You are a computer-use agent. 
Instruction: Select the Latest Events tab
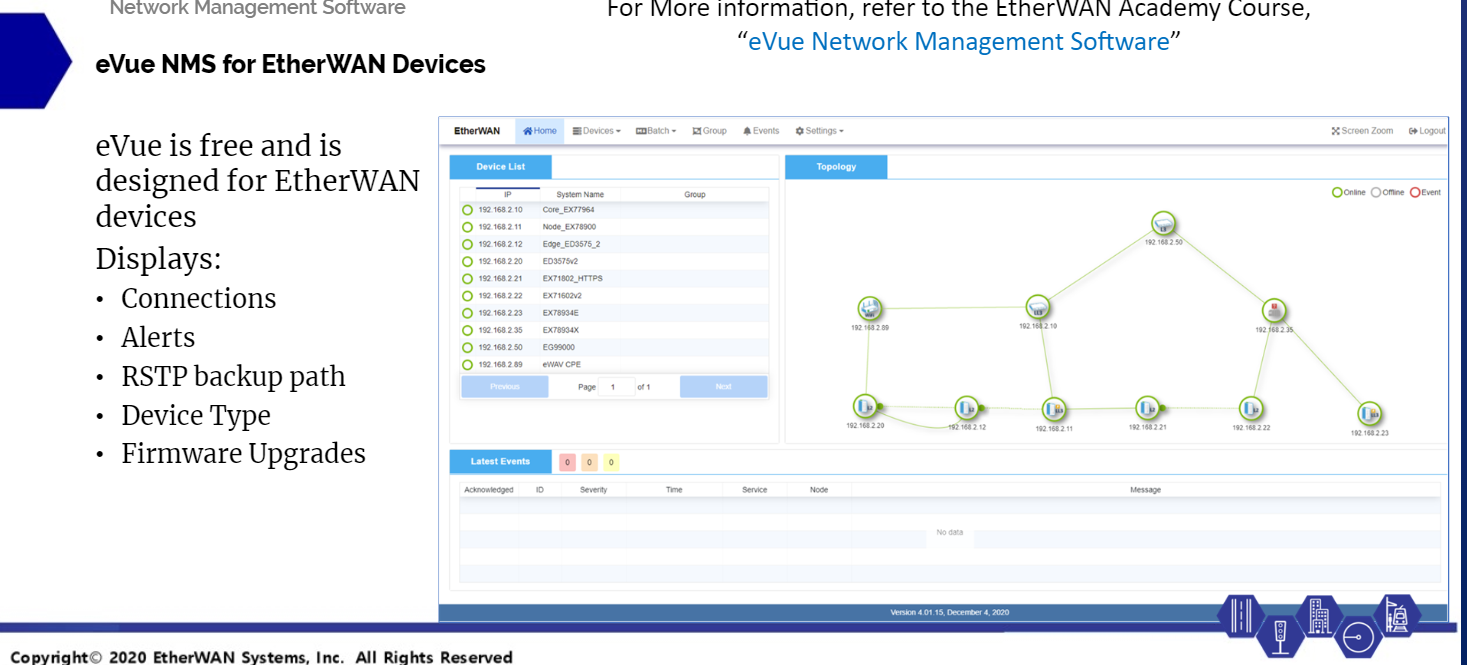click(x=500, y=462)
